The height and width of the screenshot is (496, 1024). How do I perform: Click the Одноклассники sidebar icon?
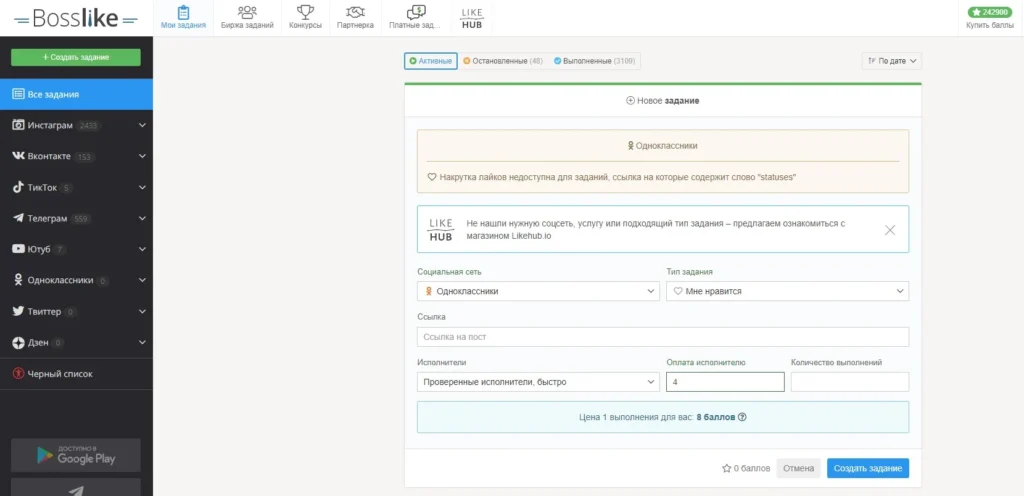pyautogui.click(x=18, y=280)
